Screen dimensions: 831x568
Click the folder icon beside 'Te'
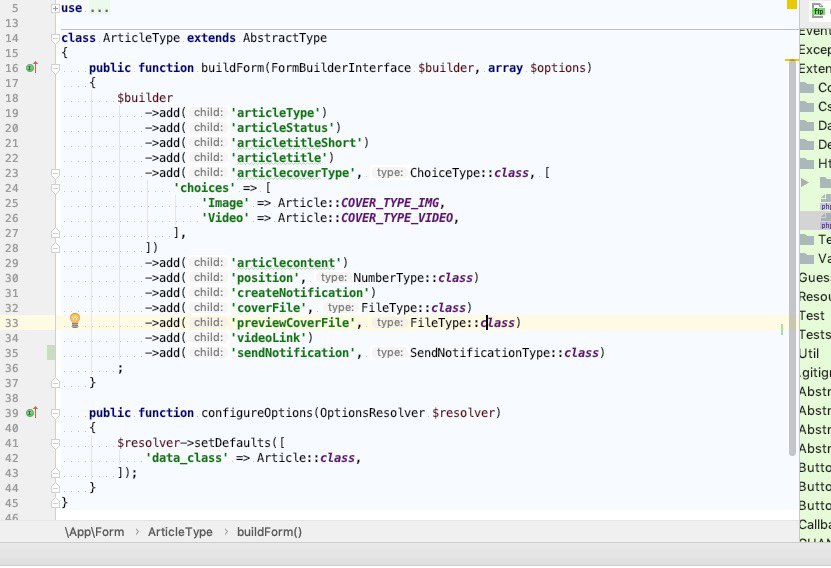807,239
